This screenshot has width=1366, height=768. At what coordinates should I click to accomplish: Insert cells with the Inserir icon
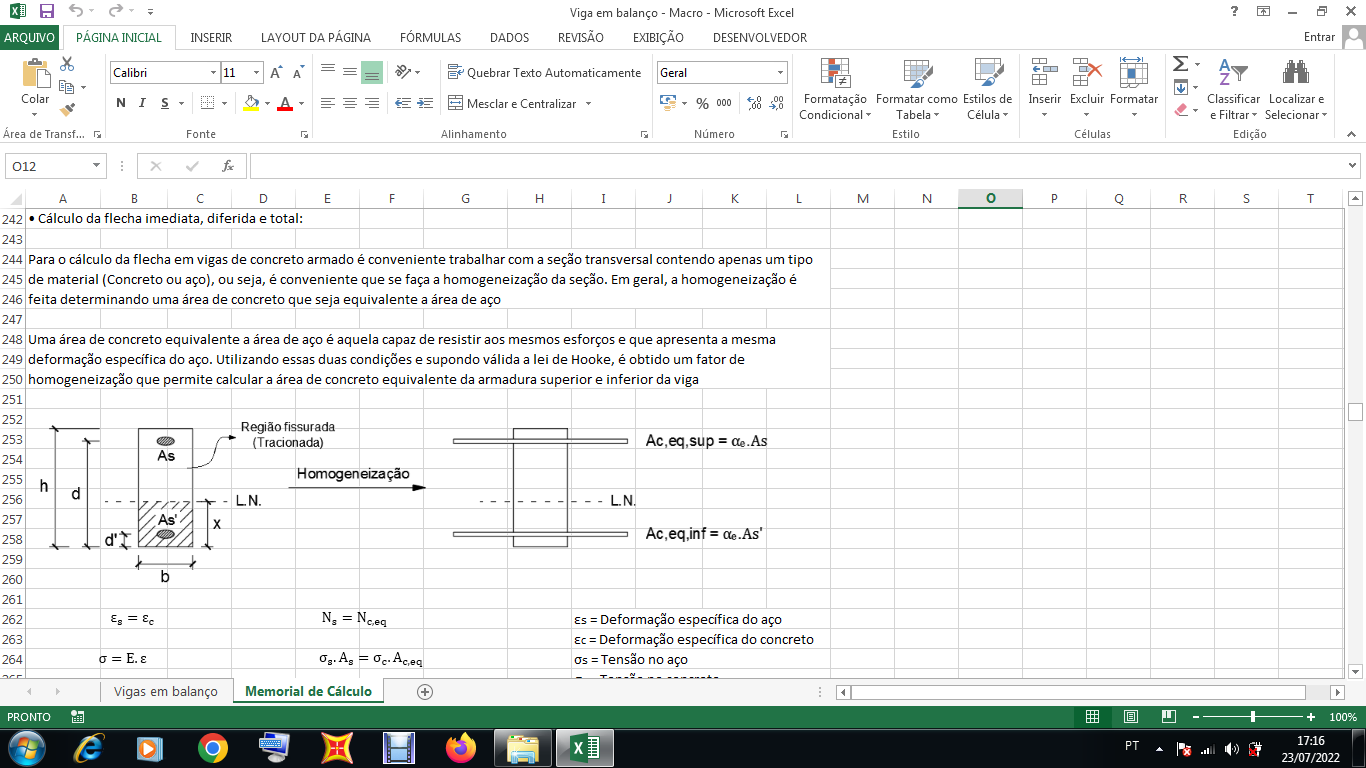[1044, 73]
